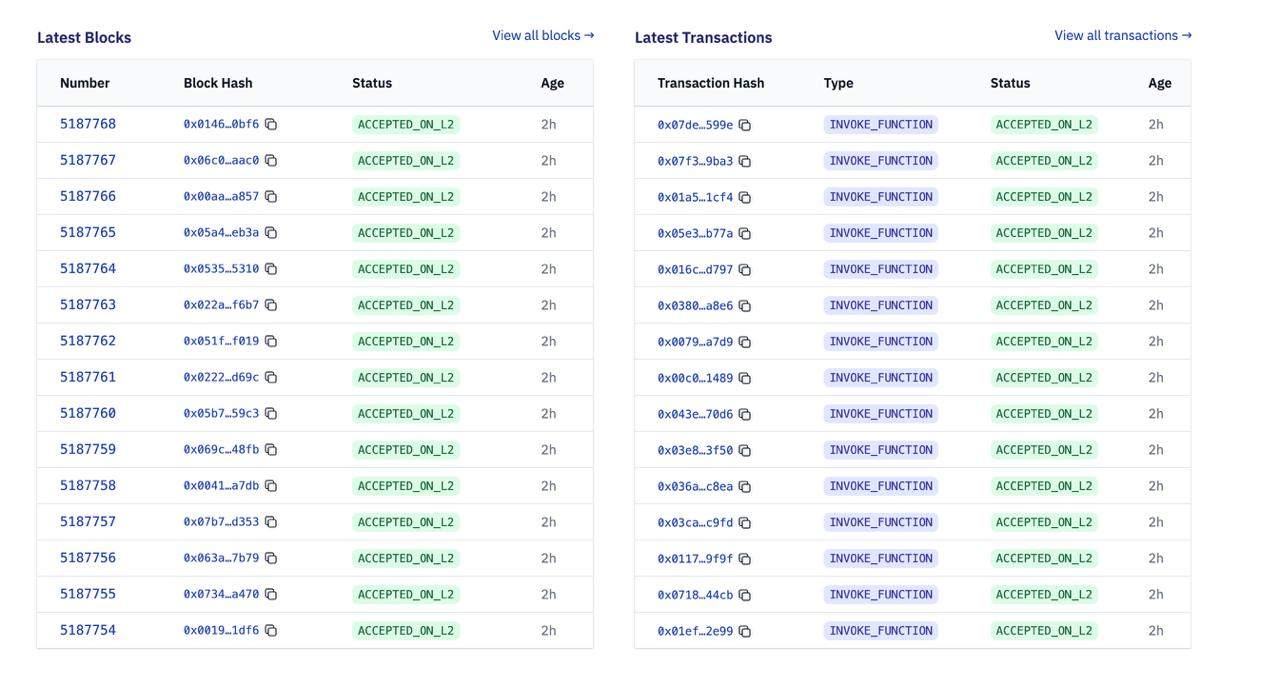Open transaction hash 0x0079…a7d9
The image size is (1280, 687).
(x=695, y=342)
